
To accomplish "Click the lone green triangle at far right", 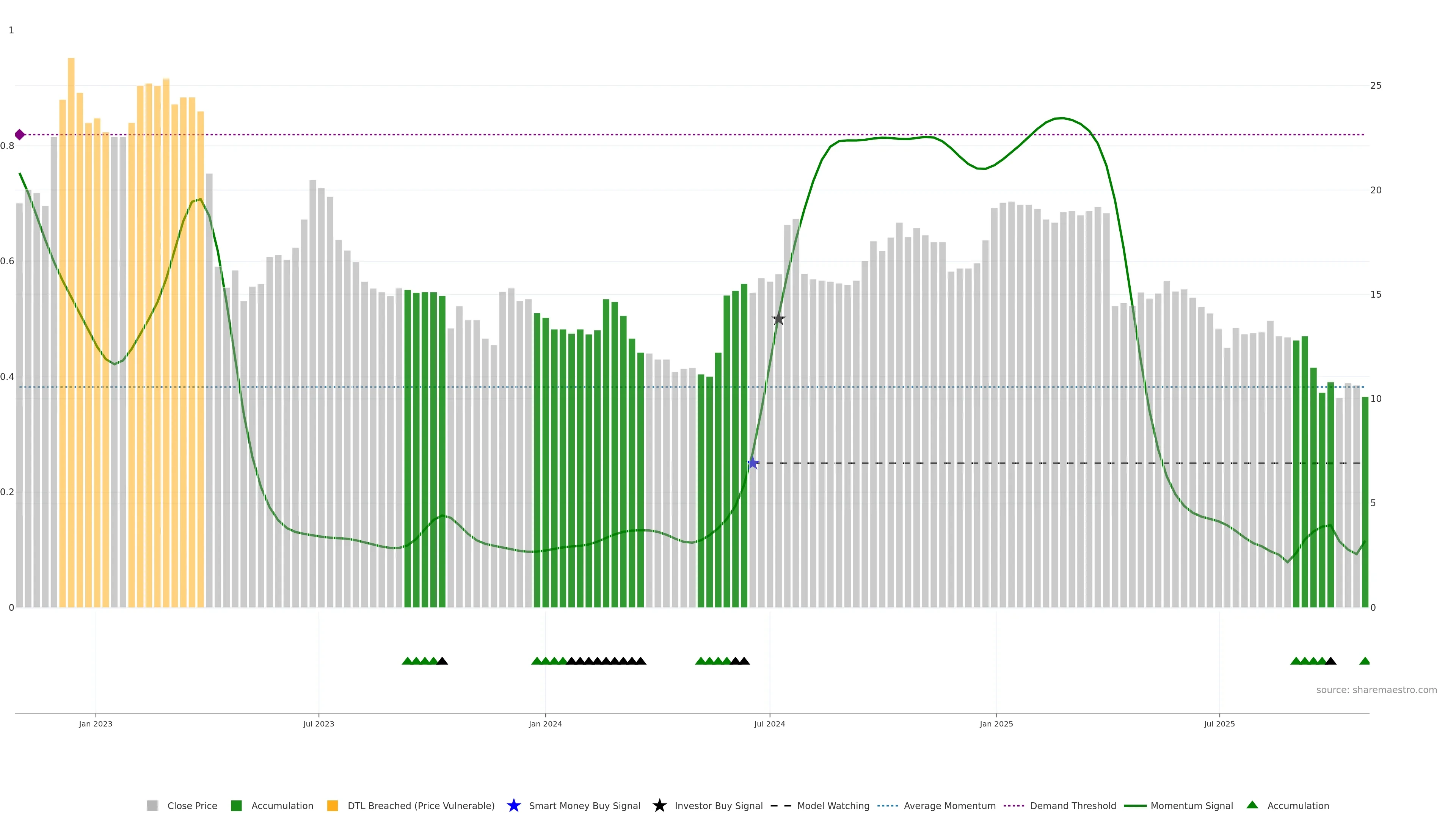I will click(1365, 661).
